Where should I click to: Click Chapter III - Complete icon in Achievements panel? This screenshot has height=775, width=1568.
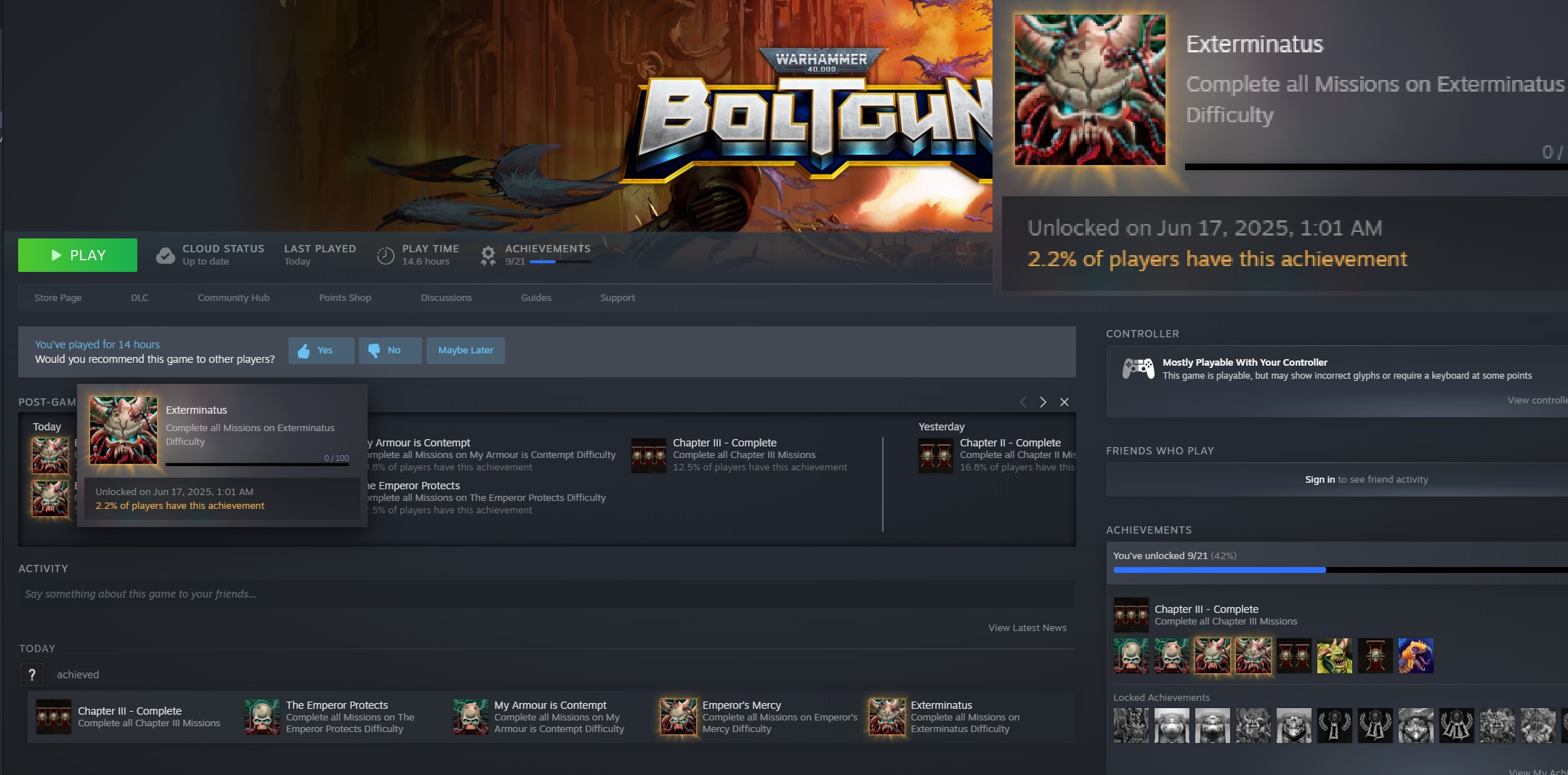tap(1131, 615)
